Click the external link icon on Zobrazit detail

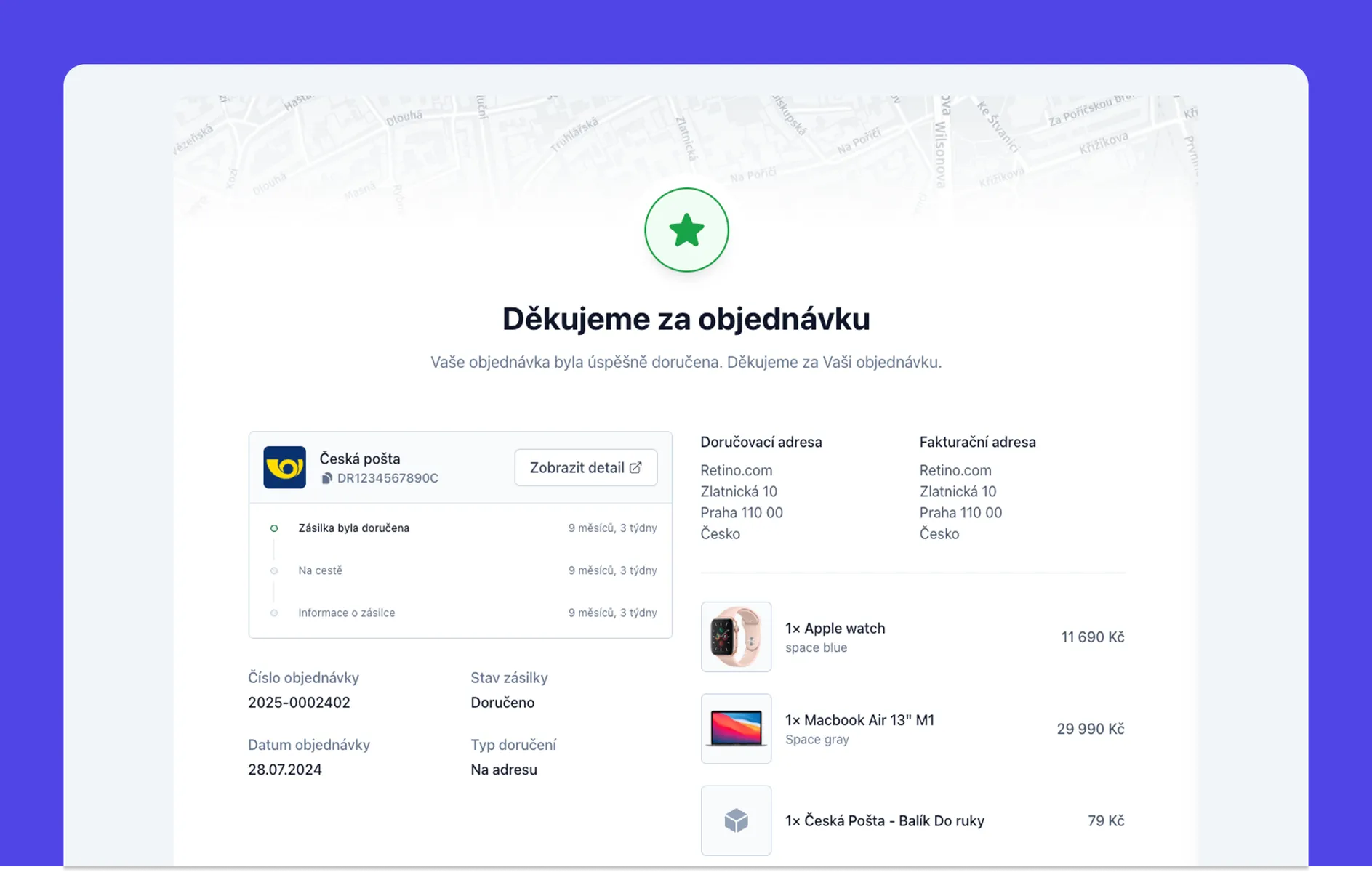tap(637, 467)
